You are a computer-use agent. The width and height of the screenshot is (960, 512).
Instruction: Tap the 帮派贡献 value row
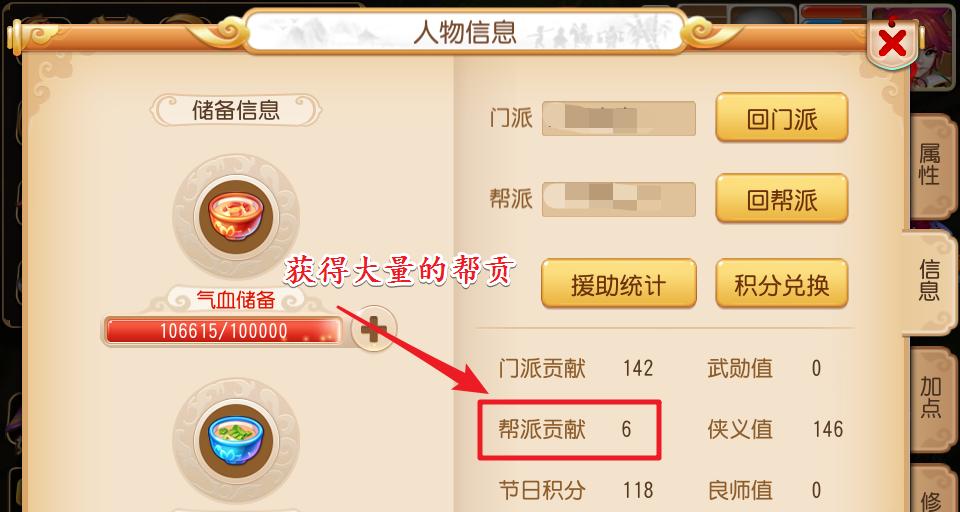pos(569,429)
